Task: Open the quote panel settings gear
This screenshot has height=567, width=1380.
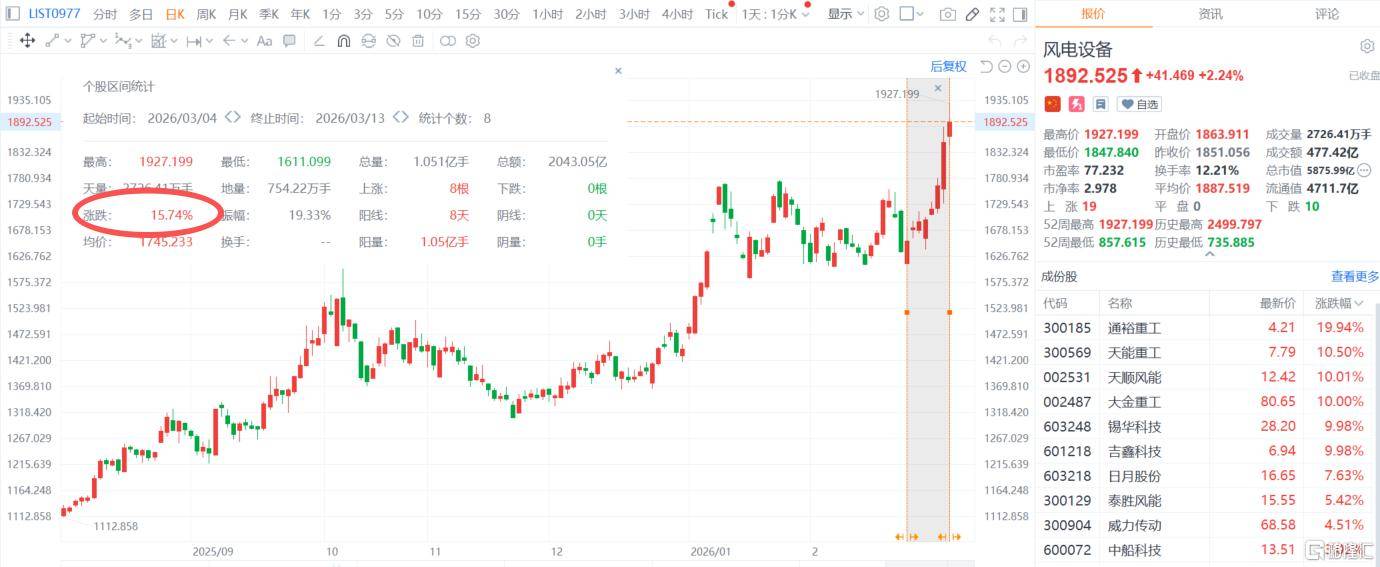Action: [x=1367, y=47]
